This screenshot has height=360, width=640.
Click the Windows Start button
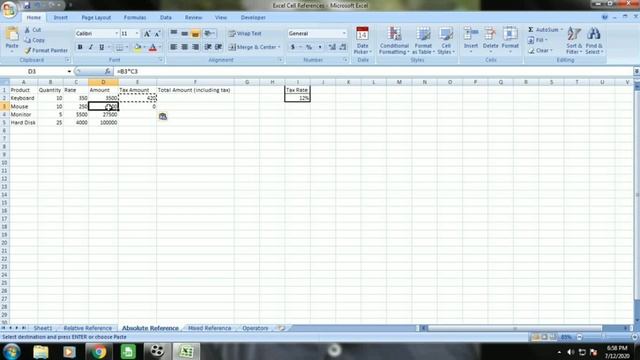tap(11, 351)
